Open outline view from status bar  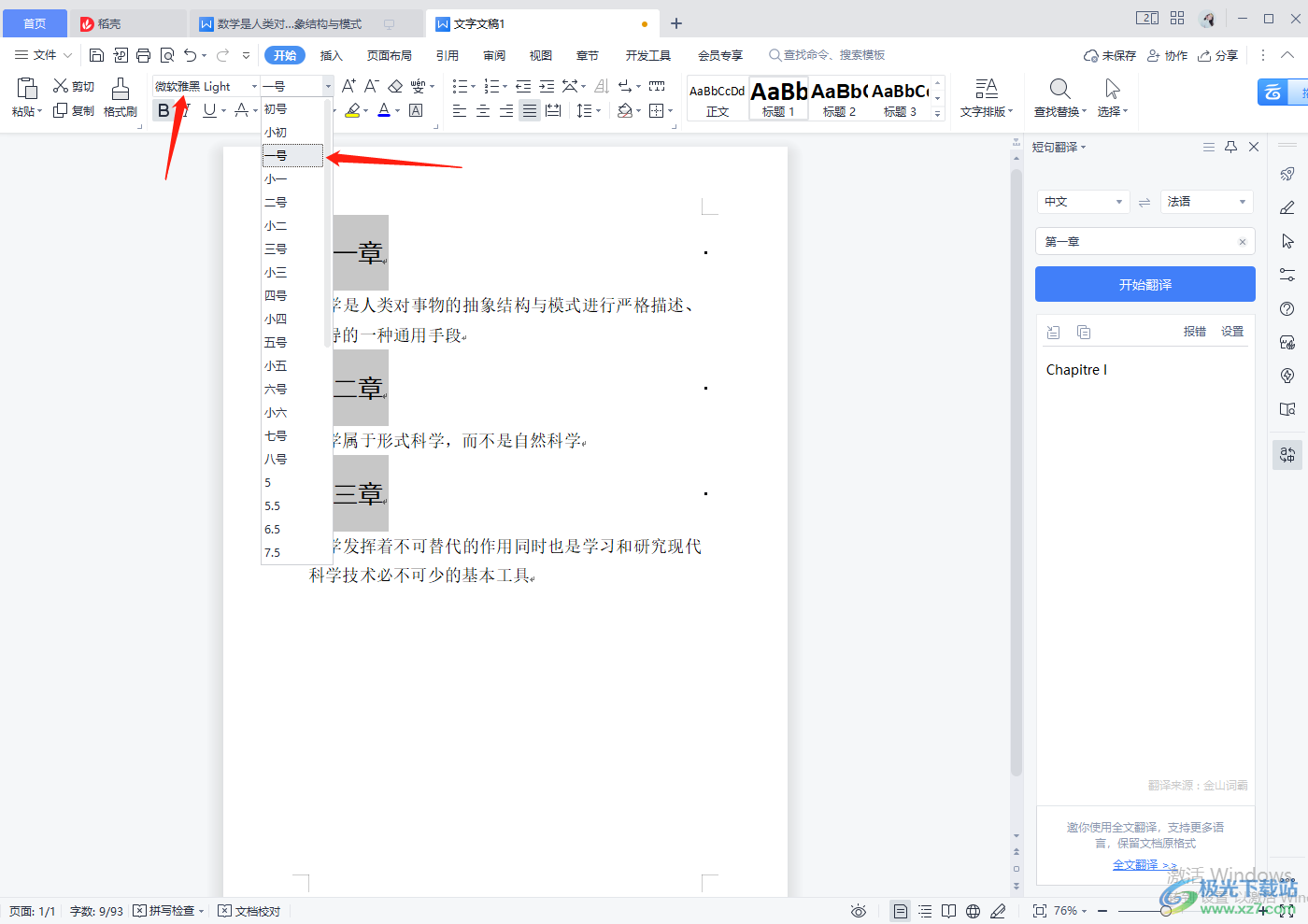[x=925, y=911]
